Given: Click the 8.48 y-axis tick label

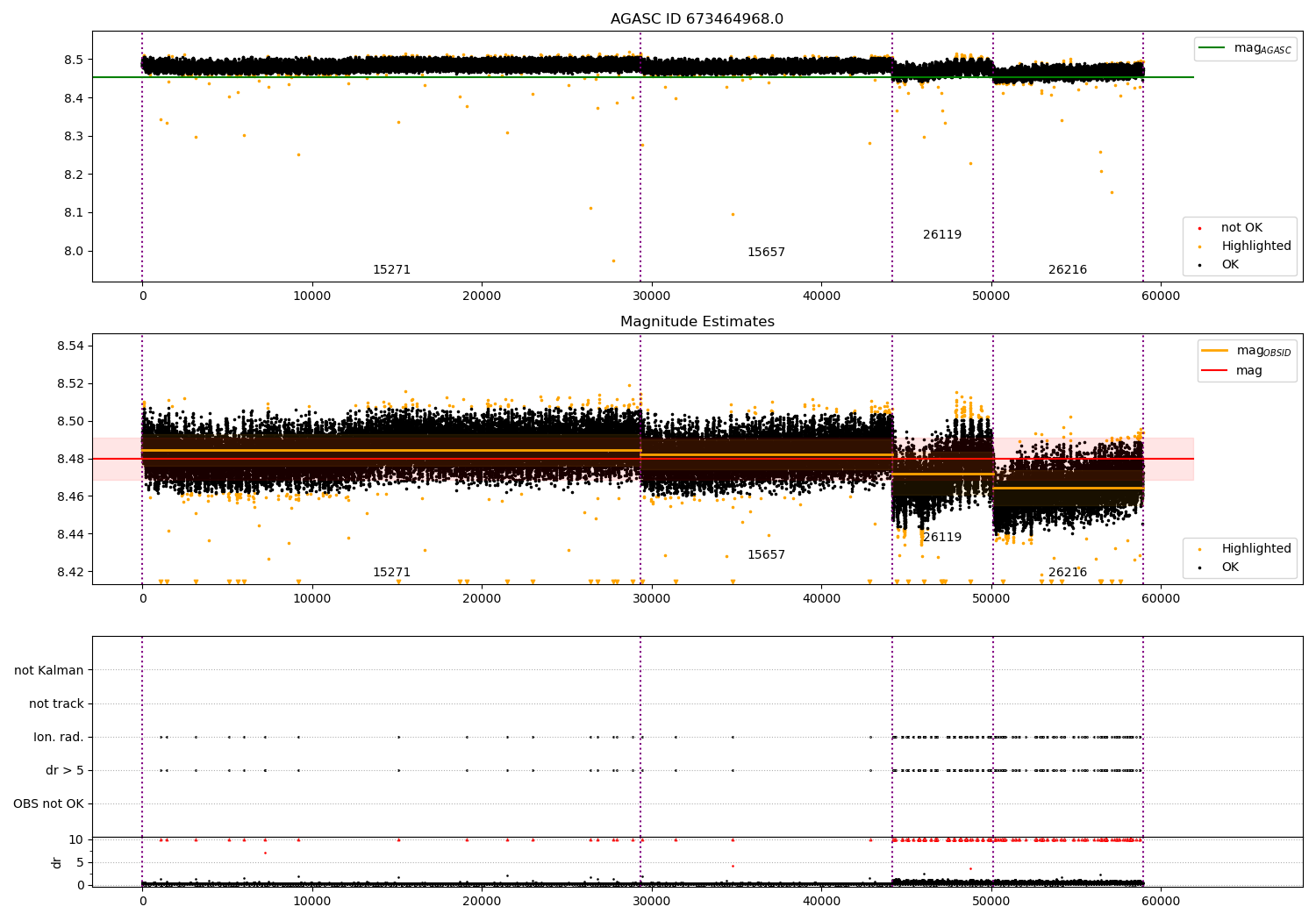Looking at the screenshot, I should 69,459.
